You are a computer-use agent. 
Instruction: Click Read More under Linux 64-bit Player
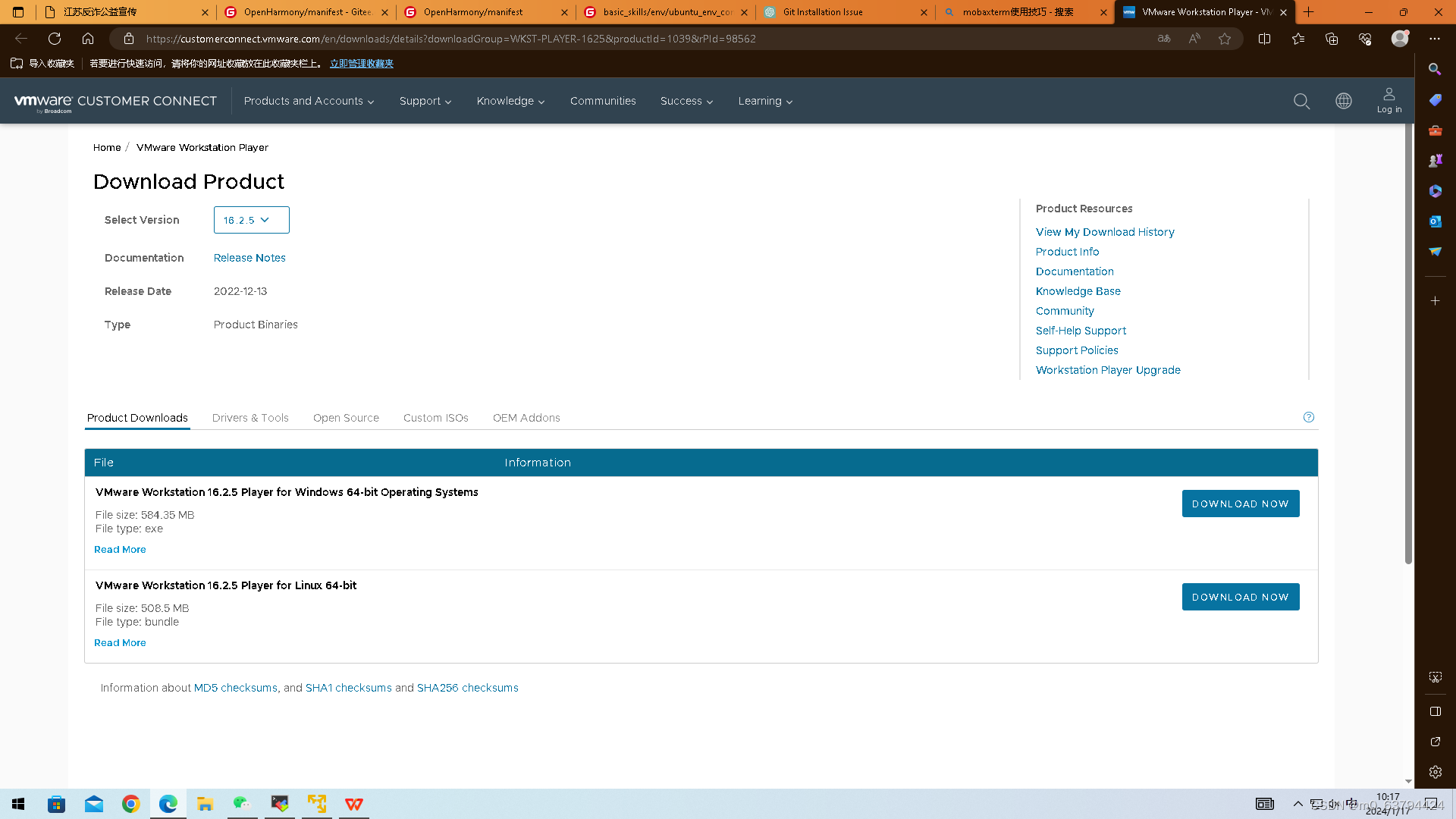tap(120, 642)
